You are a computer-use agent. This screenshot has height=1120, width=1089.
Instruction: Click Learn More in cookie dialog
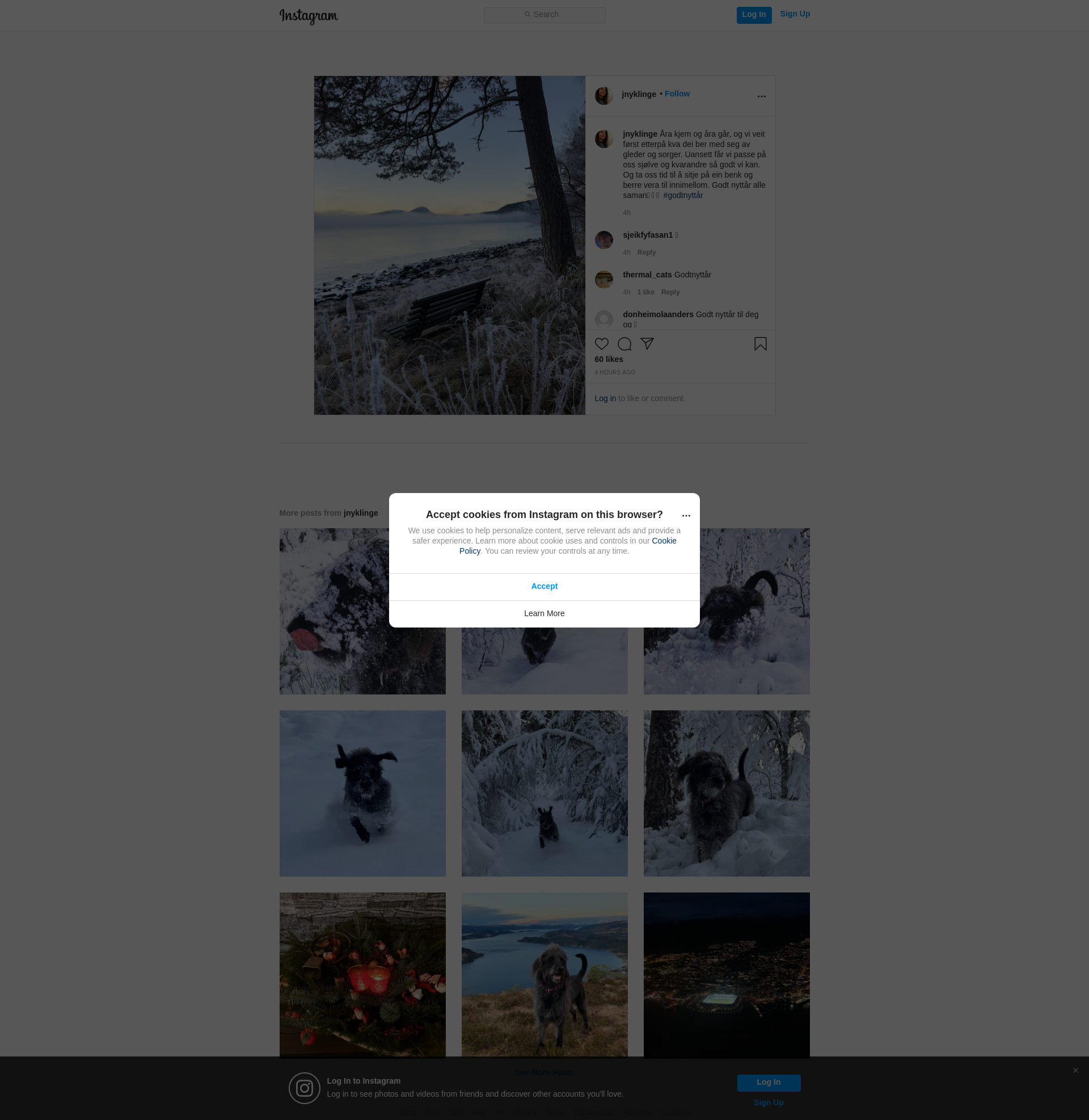(x=544, y=614)
